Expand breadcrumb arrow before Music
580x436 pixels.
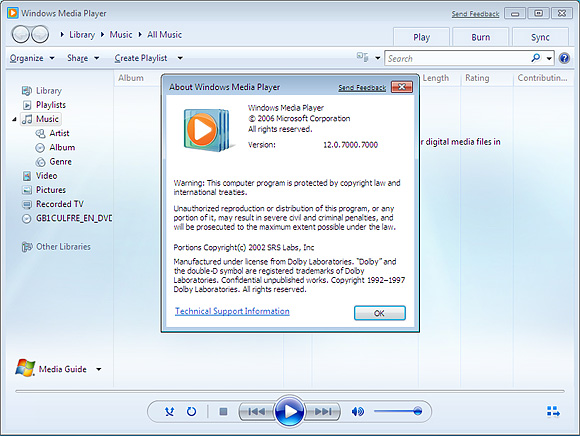pos(102,35)
